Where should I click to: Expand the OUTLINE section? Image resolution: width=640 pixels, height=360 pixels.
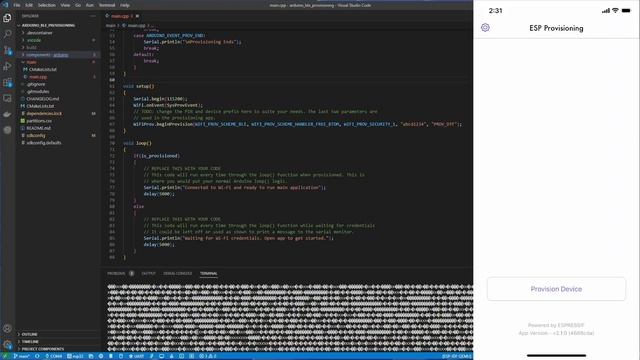[57, 334]
